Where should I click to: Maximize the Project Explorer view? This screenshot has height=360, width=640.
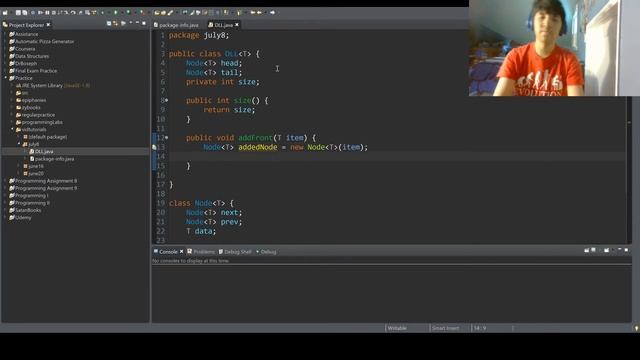pos(144,23)
